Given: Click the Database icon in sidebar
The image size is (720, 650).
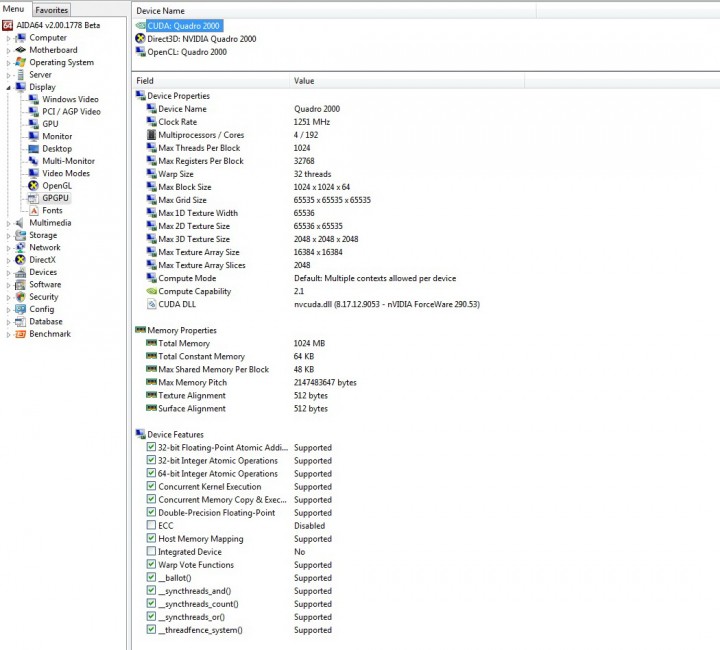Looking at the screenshot, I should pos(21,321).
